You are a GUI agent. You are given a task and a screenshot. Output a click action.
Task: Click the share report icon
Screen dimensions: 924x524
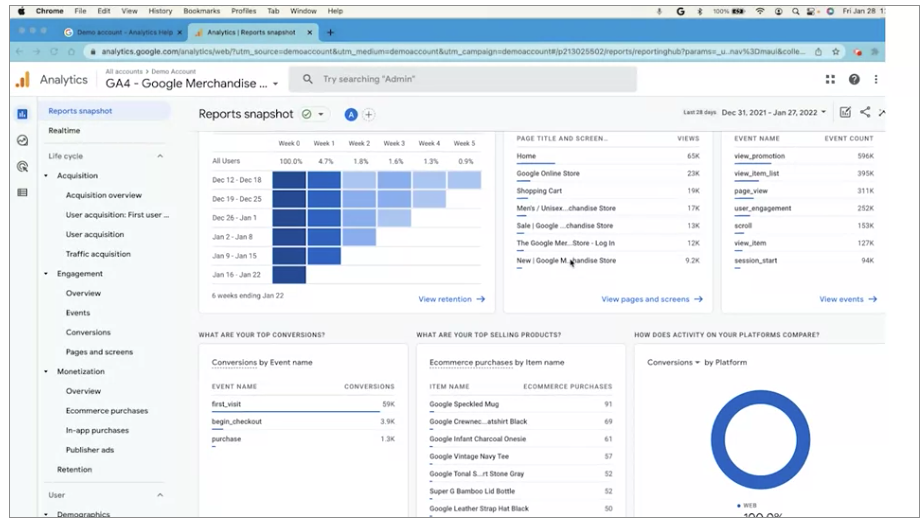point(865,112)
